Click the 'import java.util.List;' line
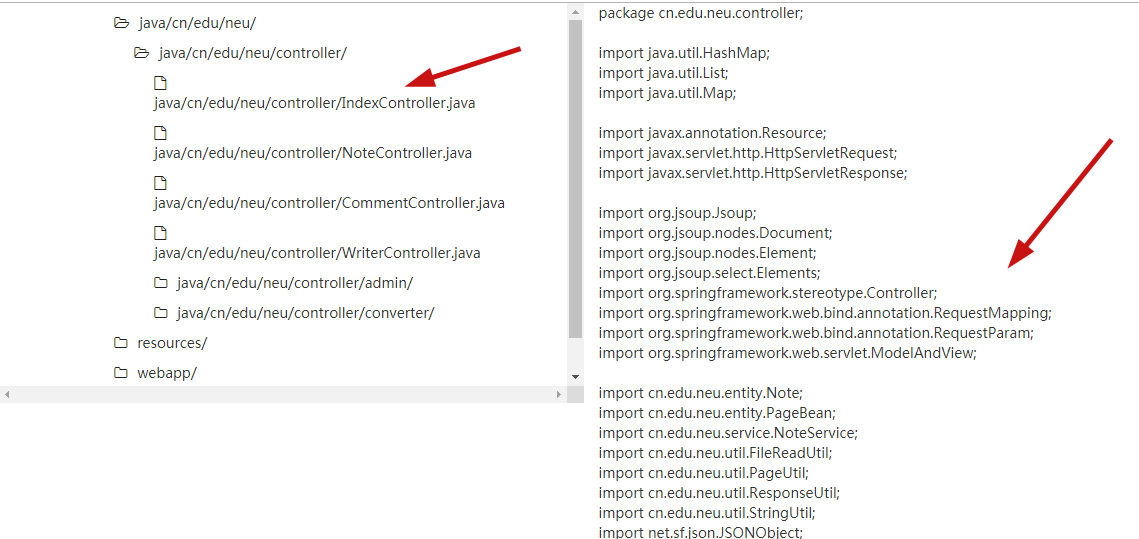 pyautogui.click(x=664, y=73)
